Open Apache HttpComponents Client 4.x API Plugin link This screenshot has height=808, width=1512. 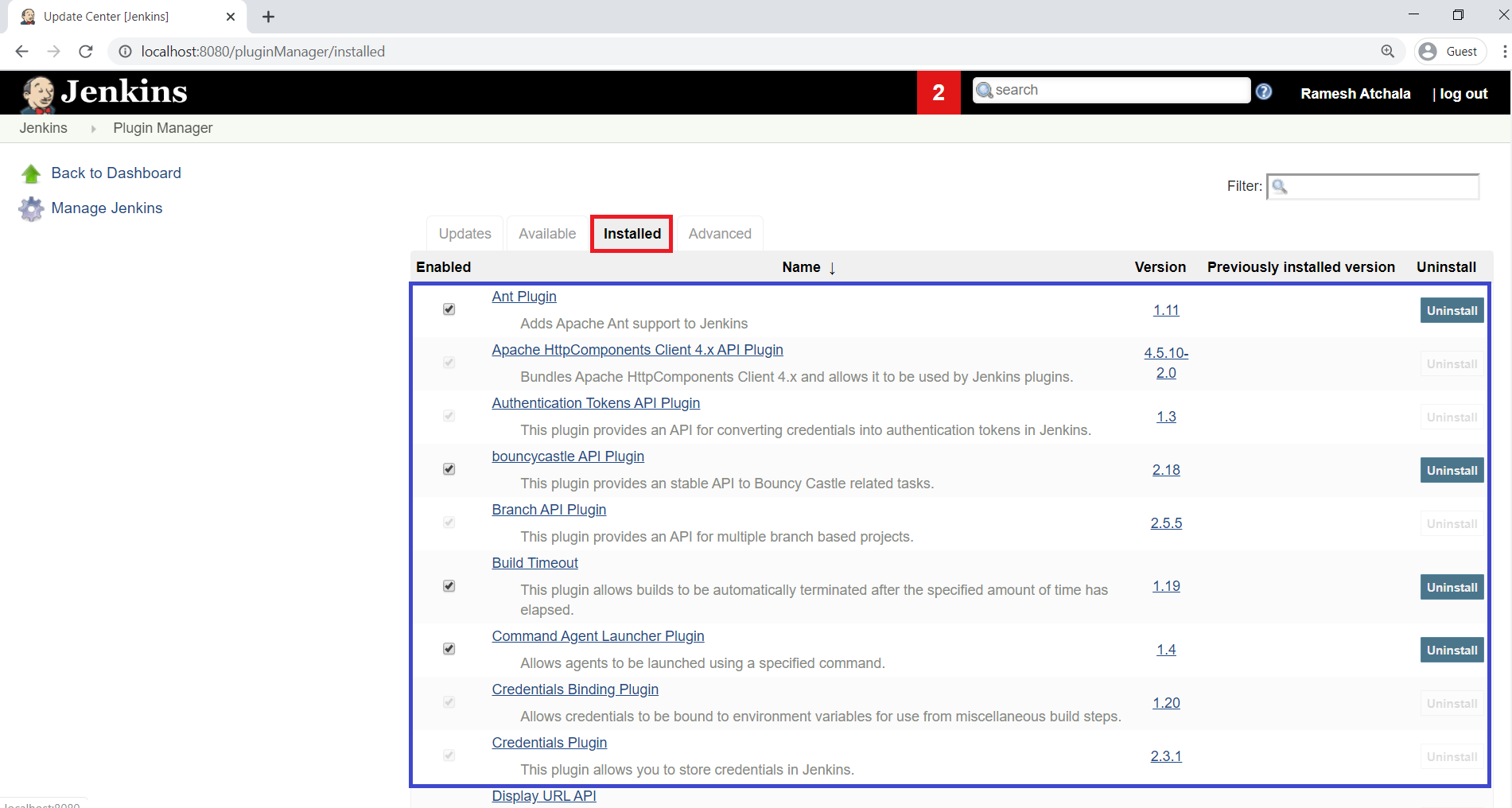click(x=637, y=350)
